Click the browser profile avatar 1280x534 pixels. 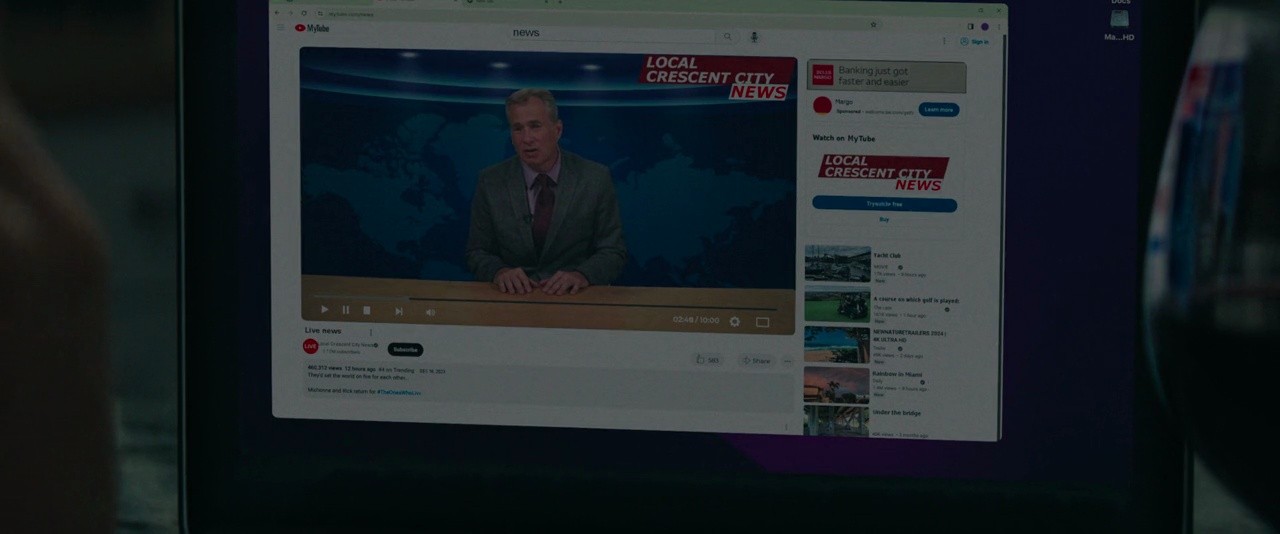point(984,27)
